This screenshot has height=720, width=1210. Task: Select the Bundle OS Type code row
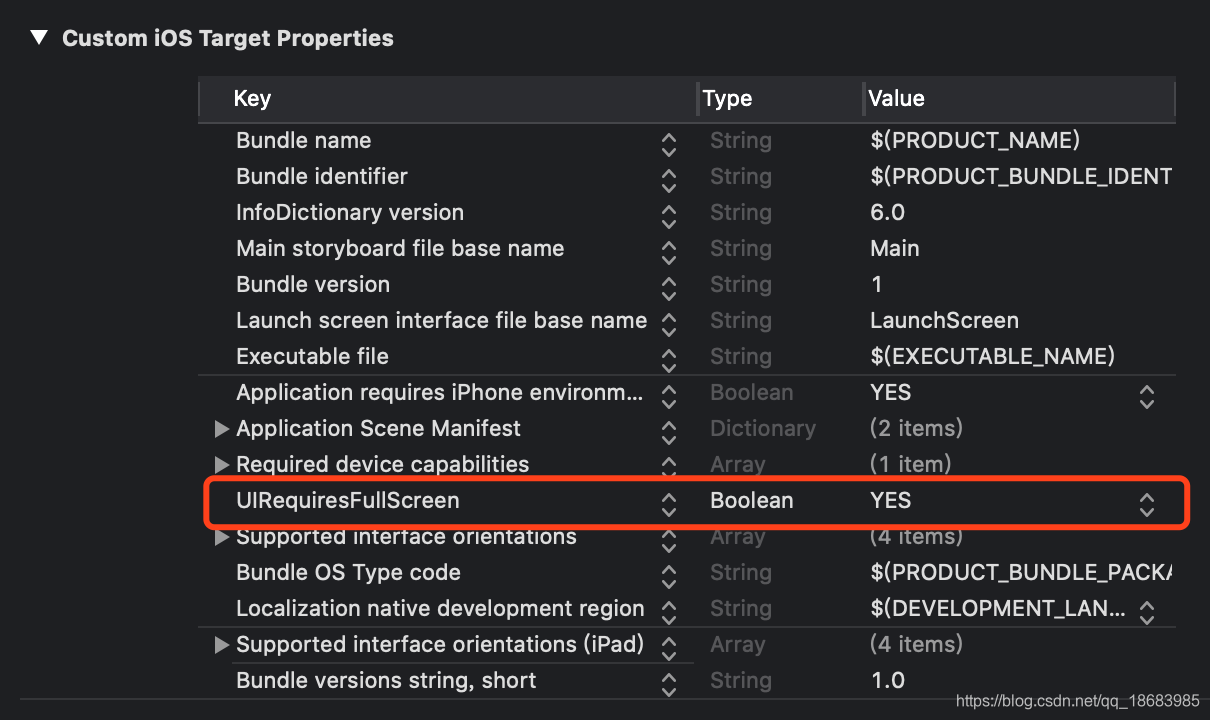coord(348,572)
